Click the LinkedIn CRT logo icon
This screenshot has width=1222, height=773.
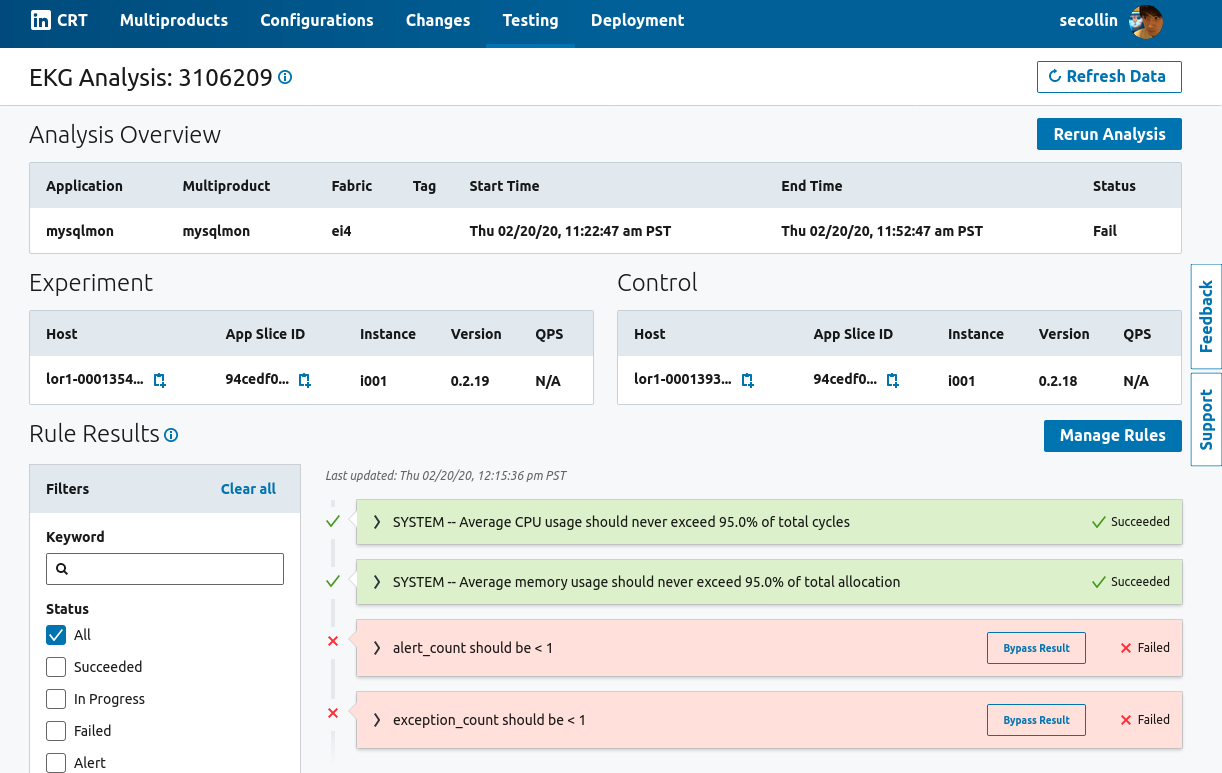(x=40, y=20)
